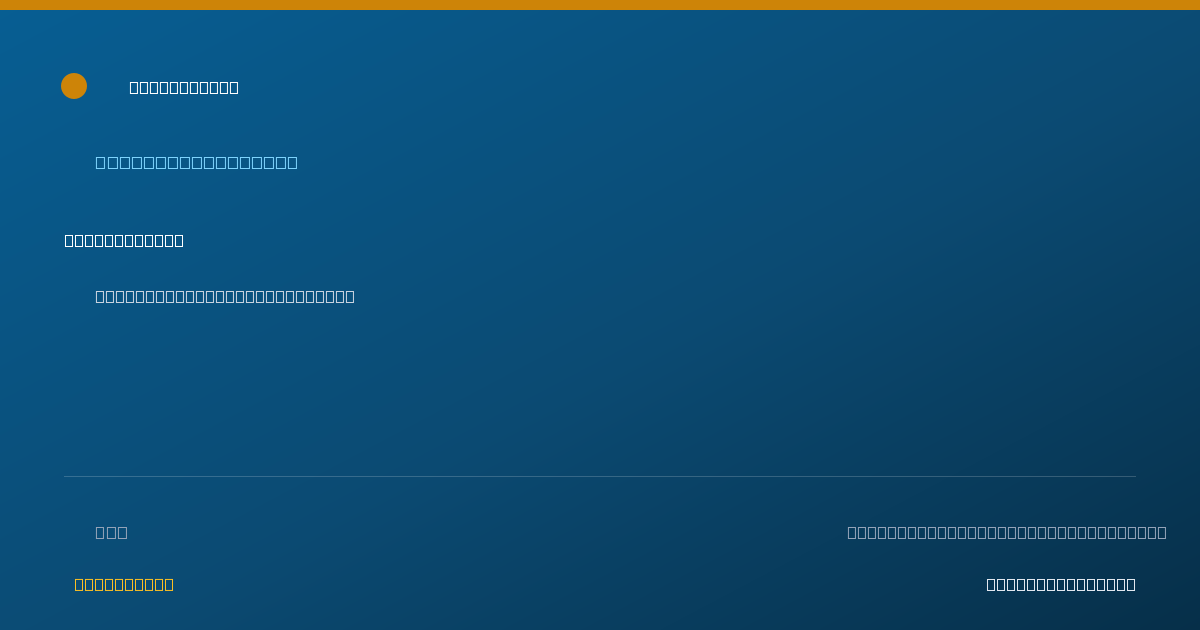Click first character of long gray footer line
The height and width of the screenshot is (630, 1200).
coord(852,532)
